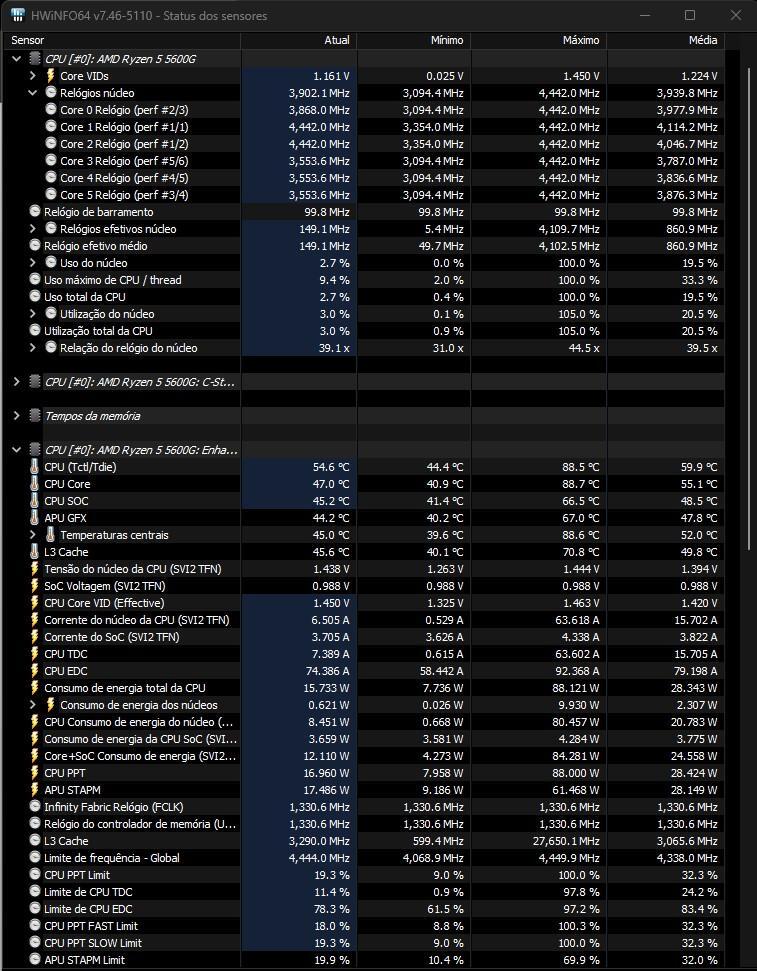Collapse the Relógios núcleo subtree
The image size is (757, 971).
point(32,93)
